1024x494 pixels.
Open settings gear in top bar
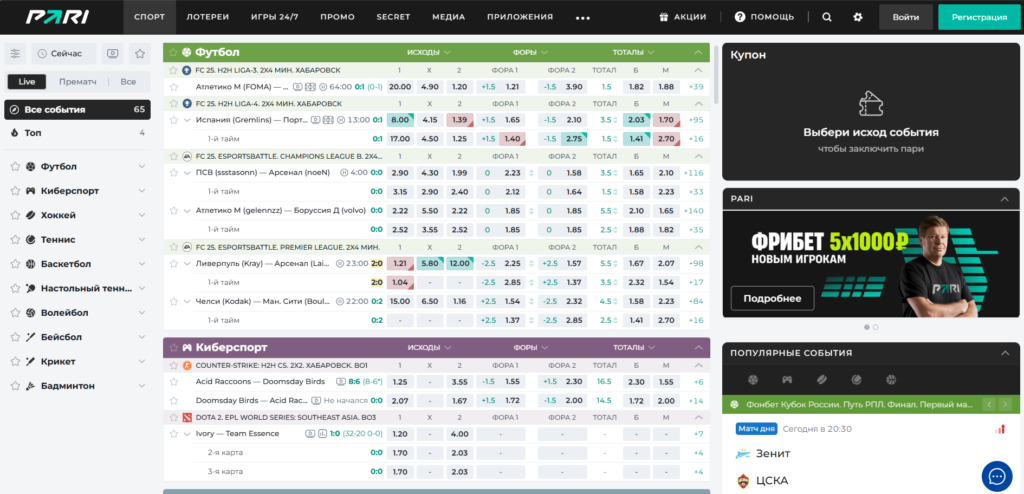tap(858, 17)
